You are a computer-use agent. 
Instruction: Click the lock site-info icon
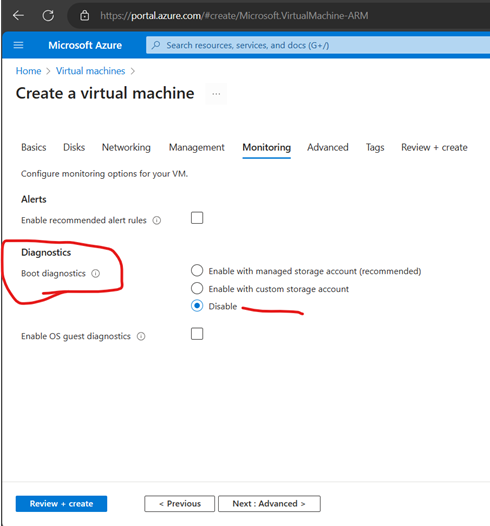[x=85, y=15]
